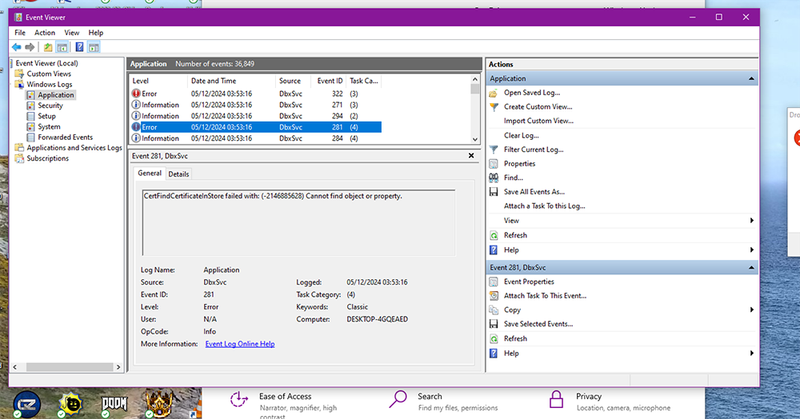Expand the View submenu arrow in Actions
Viewport: 800px width, 419px height.
tap(751, 220)
